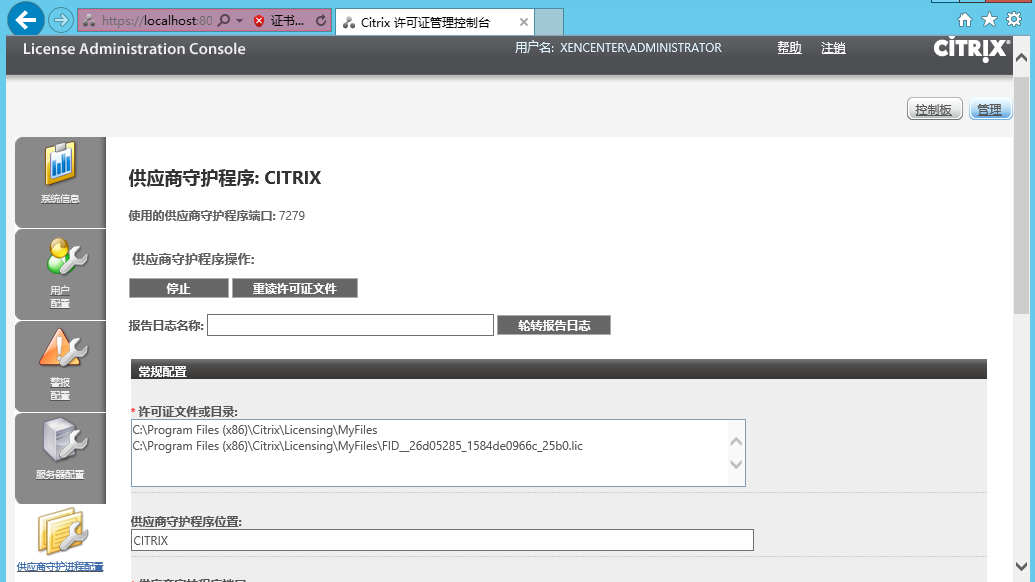This screenshot has height=582, width=1035.
Task: Click the page scrollbar down arrow
Action: click(x=1022, y=566)
